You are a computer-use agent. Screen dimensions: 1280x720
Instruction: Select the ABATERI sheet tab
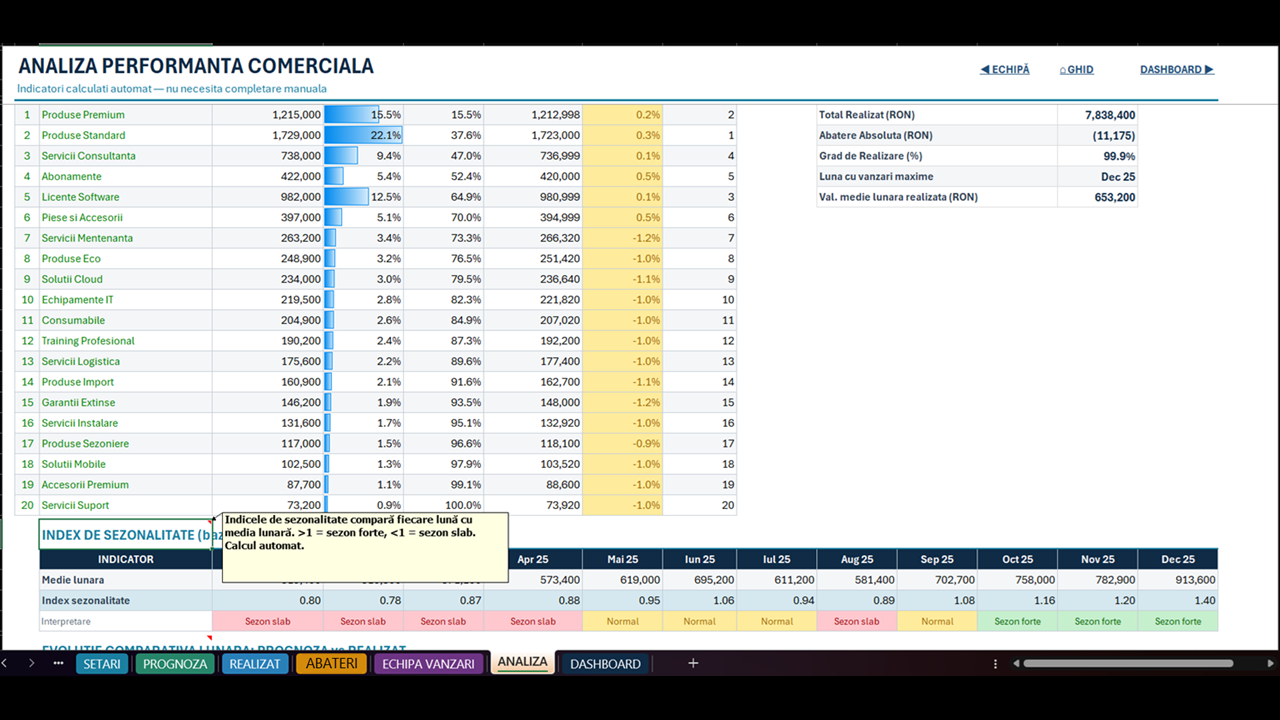pyautogui.click(x=332, y=664)
